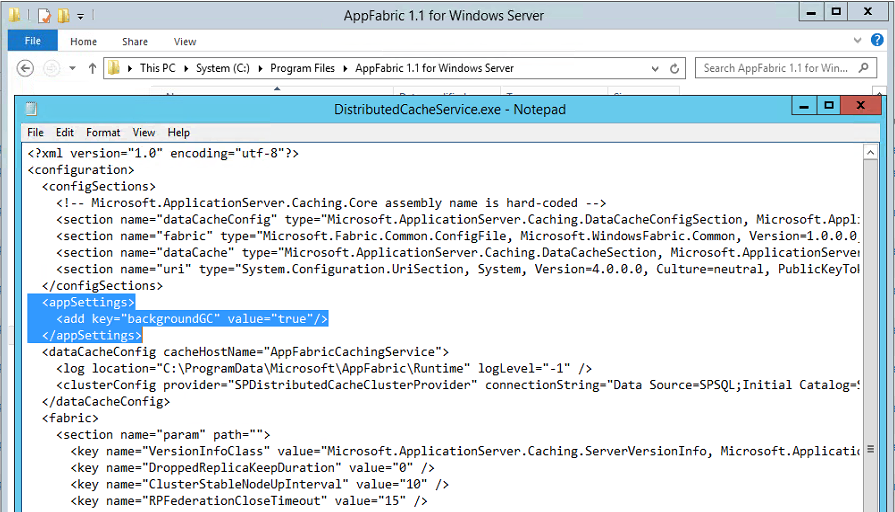Select System (C:) in the breadcrumb path
The image size is (895, 512).
click(223, 68)
